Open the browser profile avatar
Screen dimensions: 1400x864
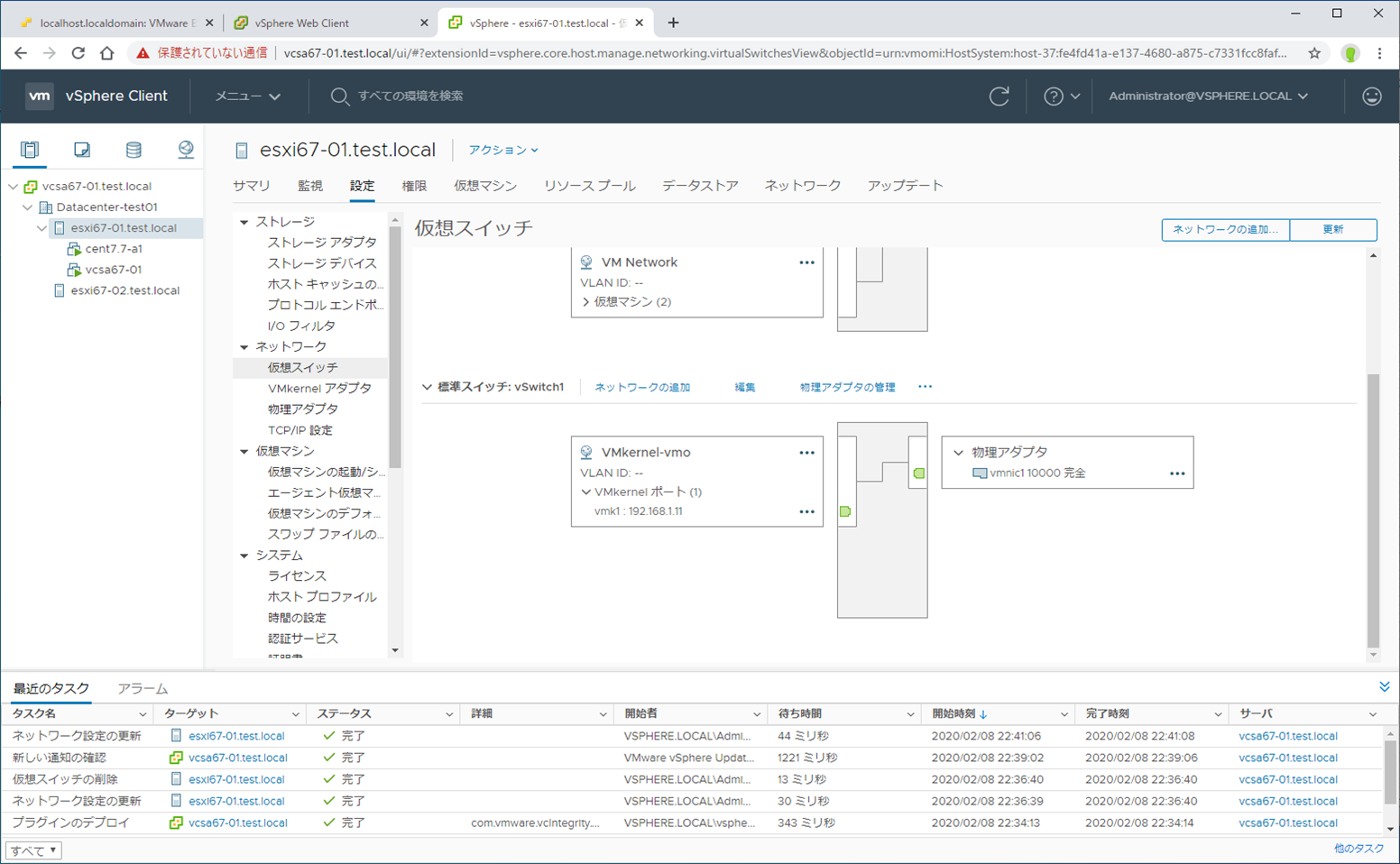click(1350, 53)
